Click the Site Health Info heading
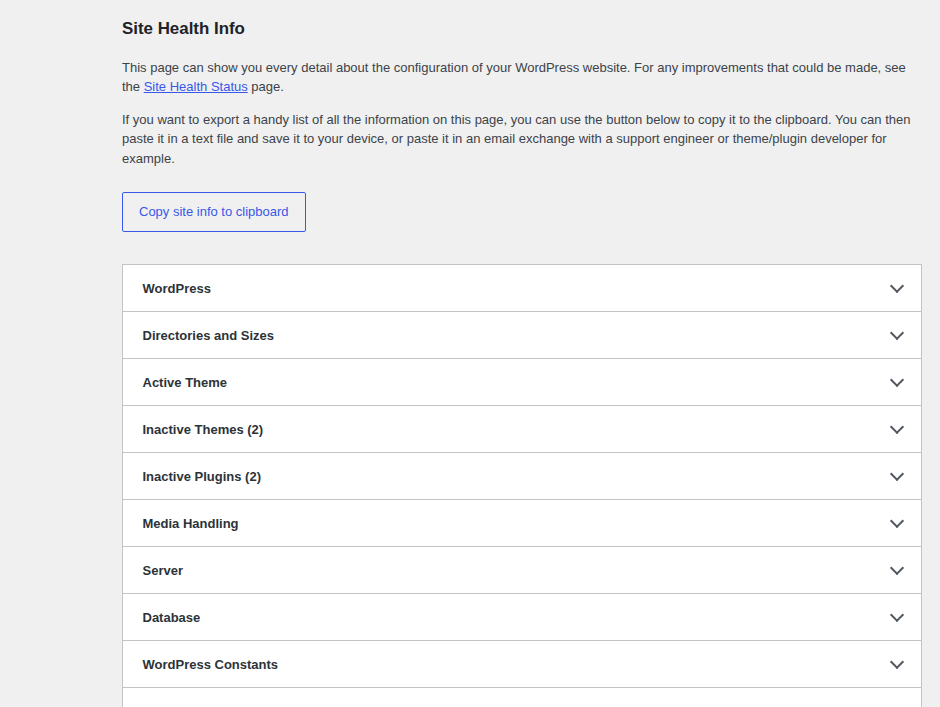 click(x=183, y=28)
